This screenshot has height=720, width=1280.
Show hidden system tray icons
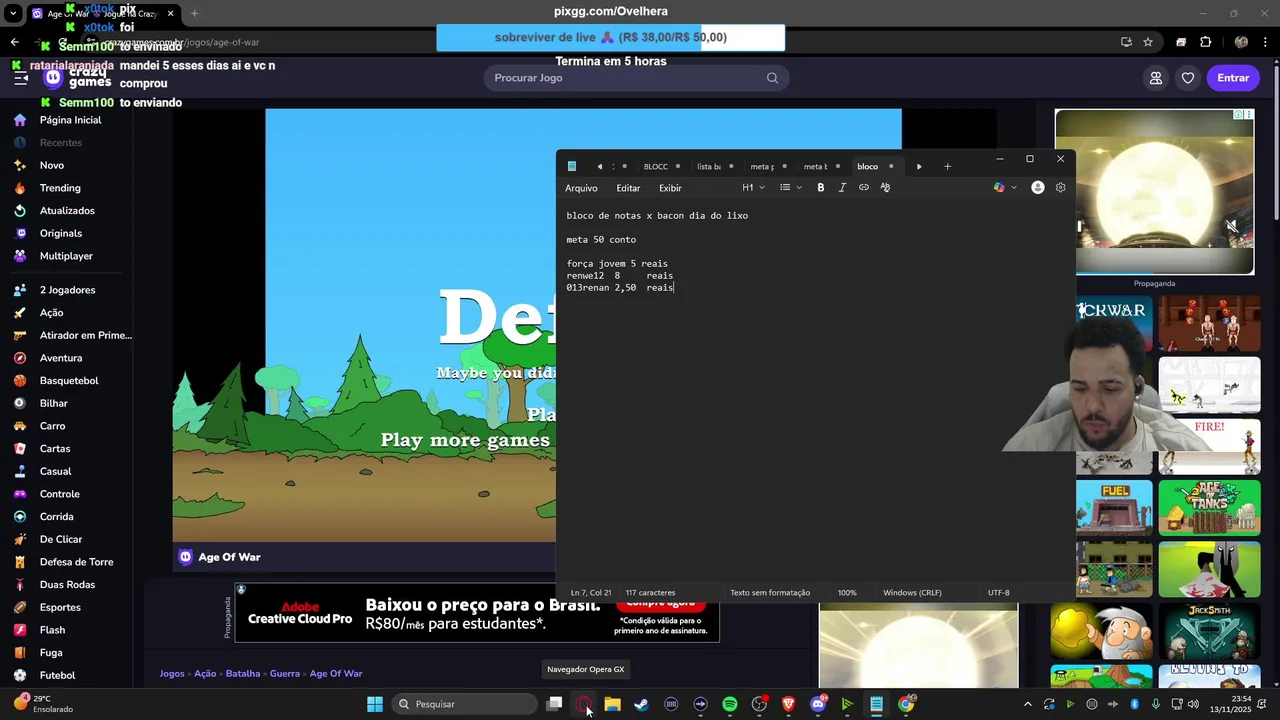pos(1026,704)
